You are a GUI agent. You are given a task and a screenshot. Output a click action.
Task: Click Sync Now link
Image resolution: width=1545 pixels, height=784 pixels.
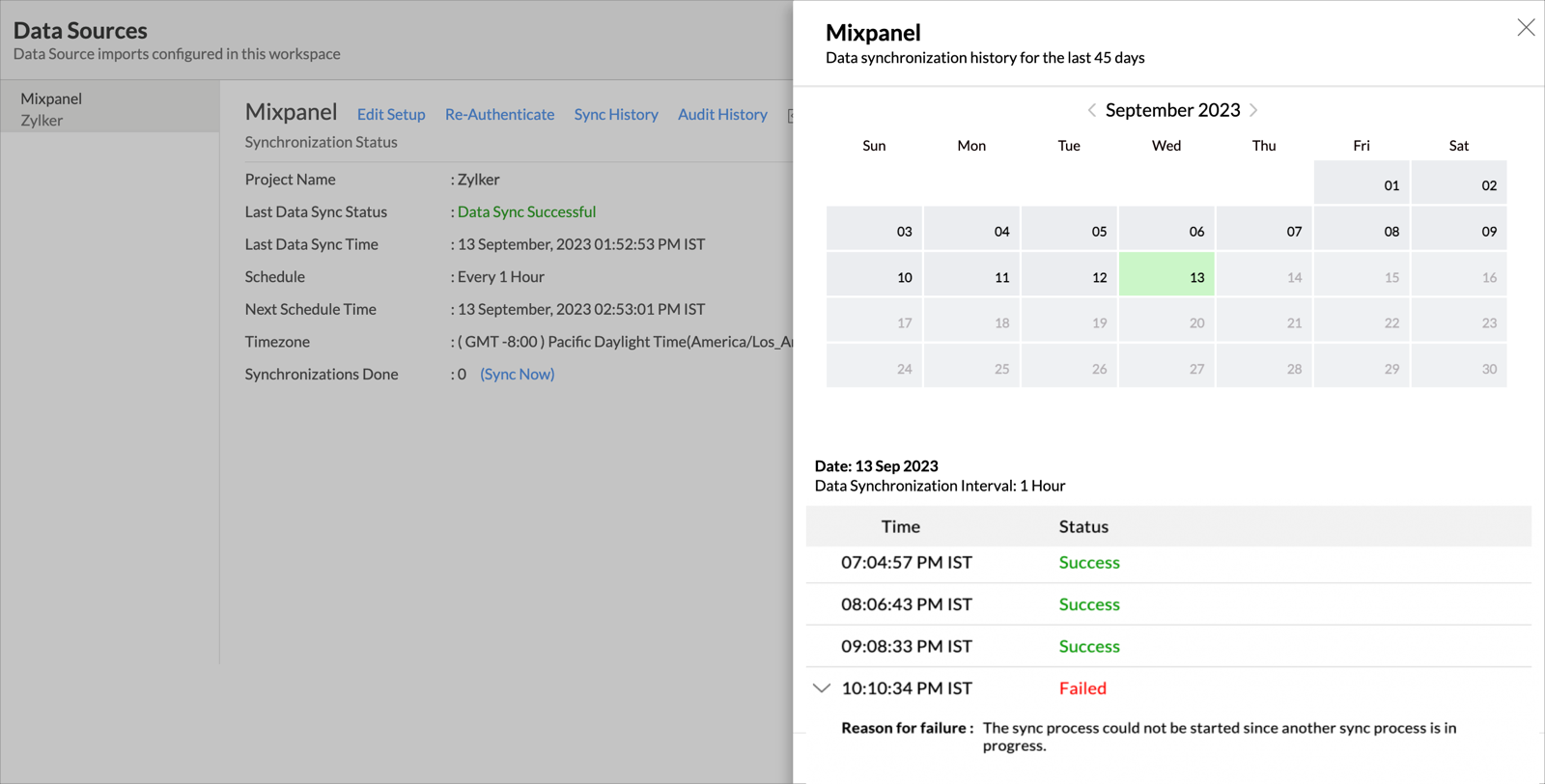pyautogui.click(x=518, y=374)
